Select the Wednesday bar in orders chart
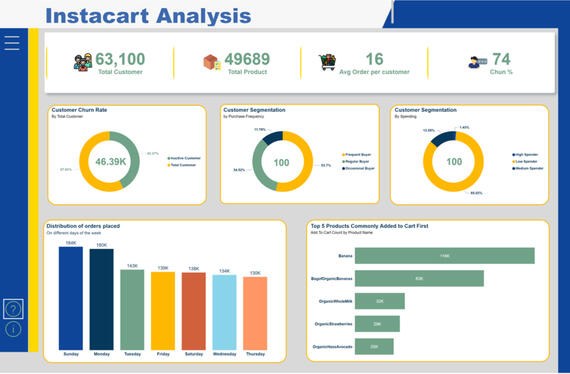 point(224,312)
